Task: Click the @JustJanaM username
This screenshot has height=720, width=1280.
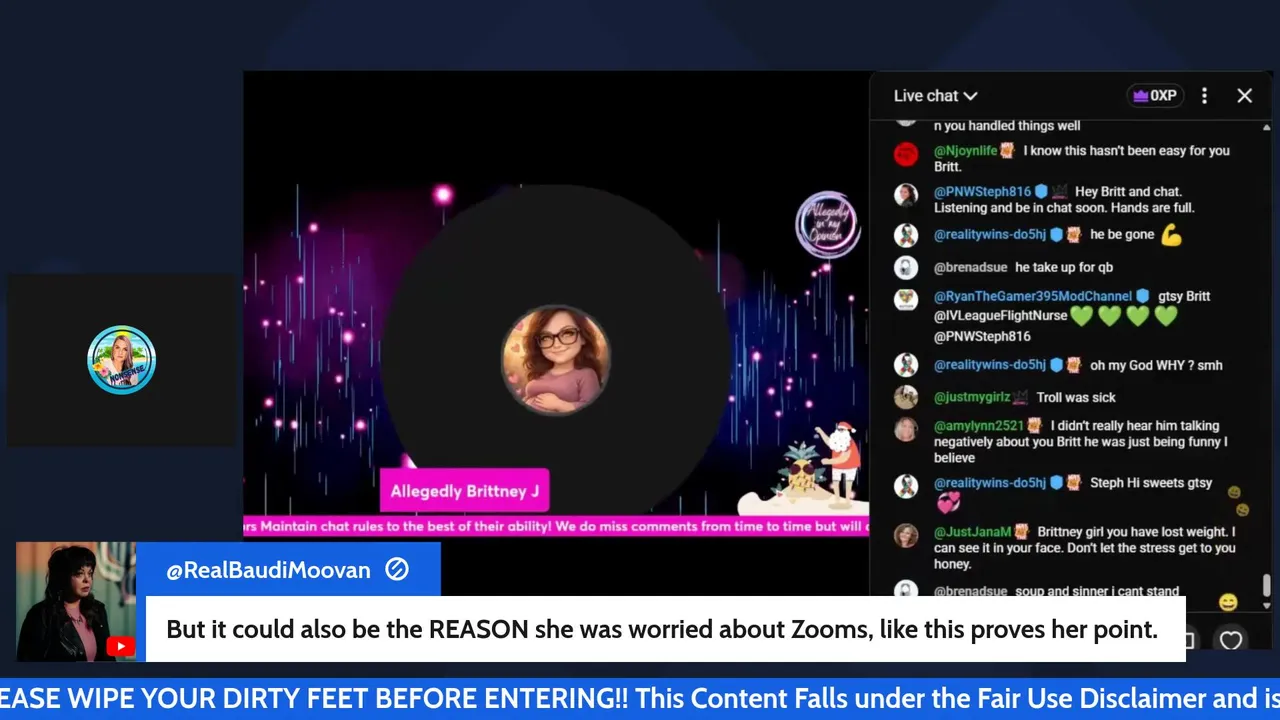Action: (x=973, y=532)
